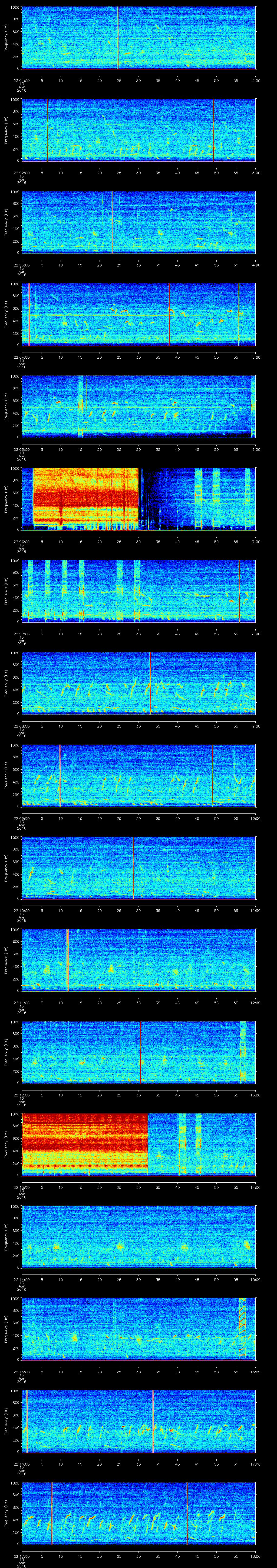The height and width of the screenshot is (1568, 277).
Task: Click the red marker near 49 s in the 22:09:00 spectrogram
Action: pyautogui.click(x=212, y=775)
